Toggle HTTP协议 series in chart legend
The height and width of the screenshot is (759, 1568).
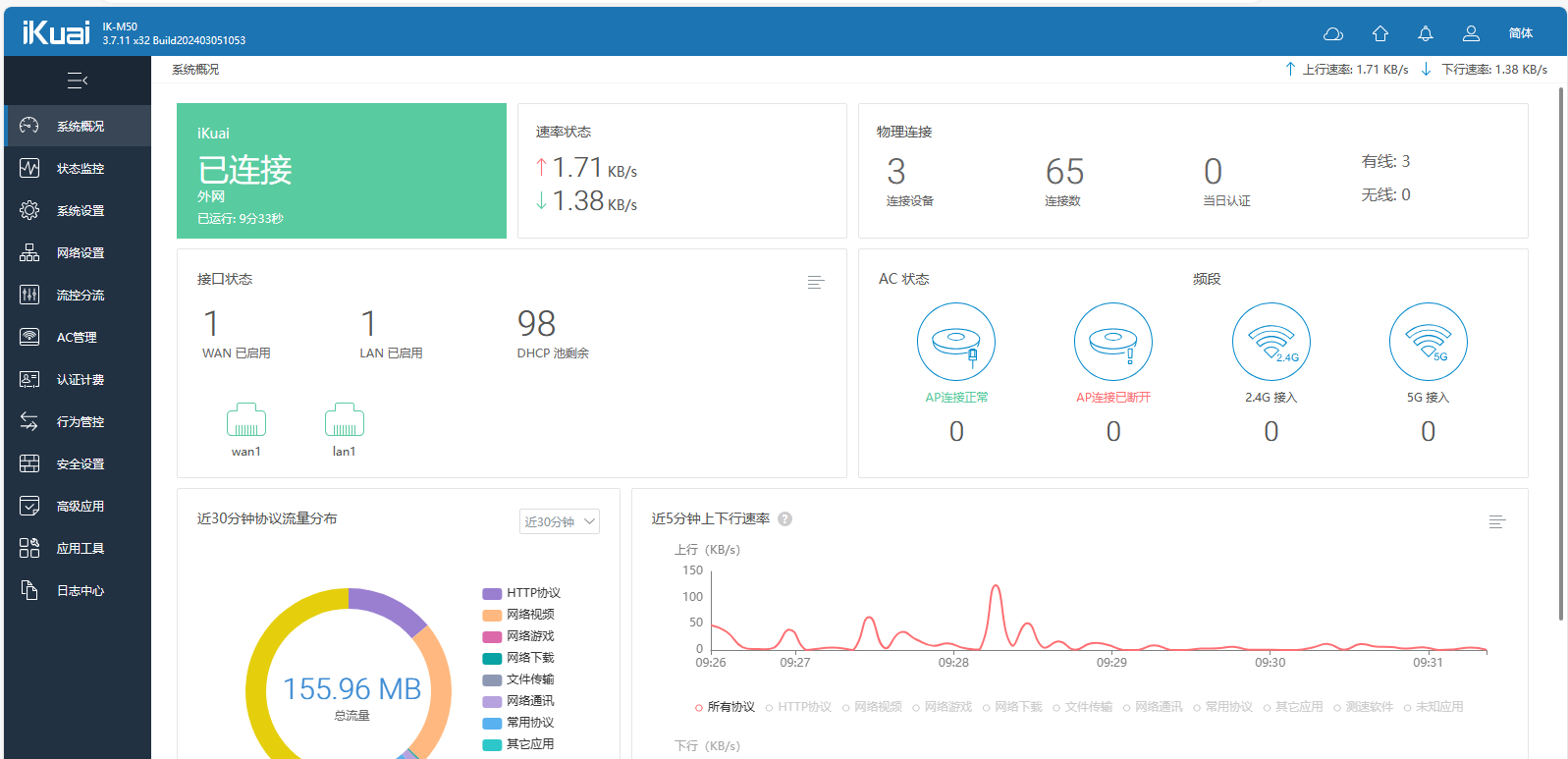(x=798, y=707)
